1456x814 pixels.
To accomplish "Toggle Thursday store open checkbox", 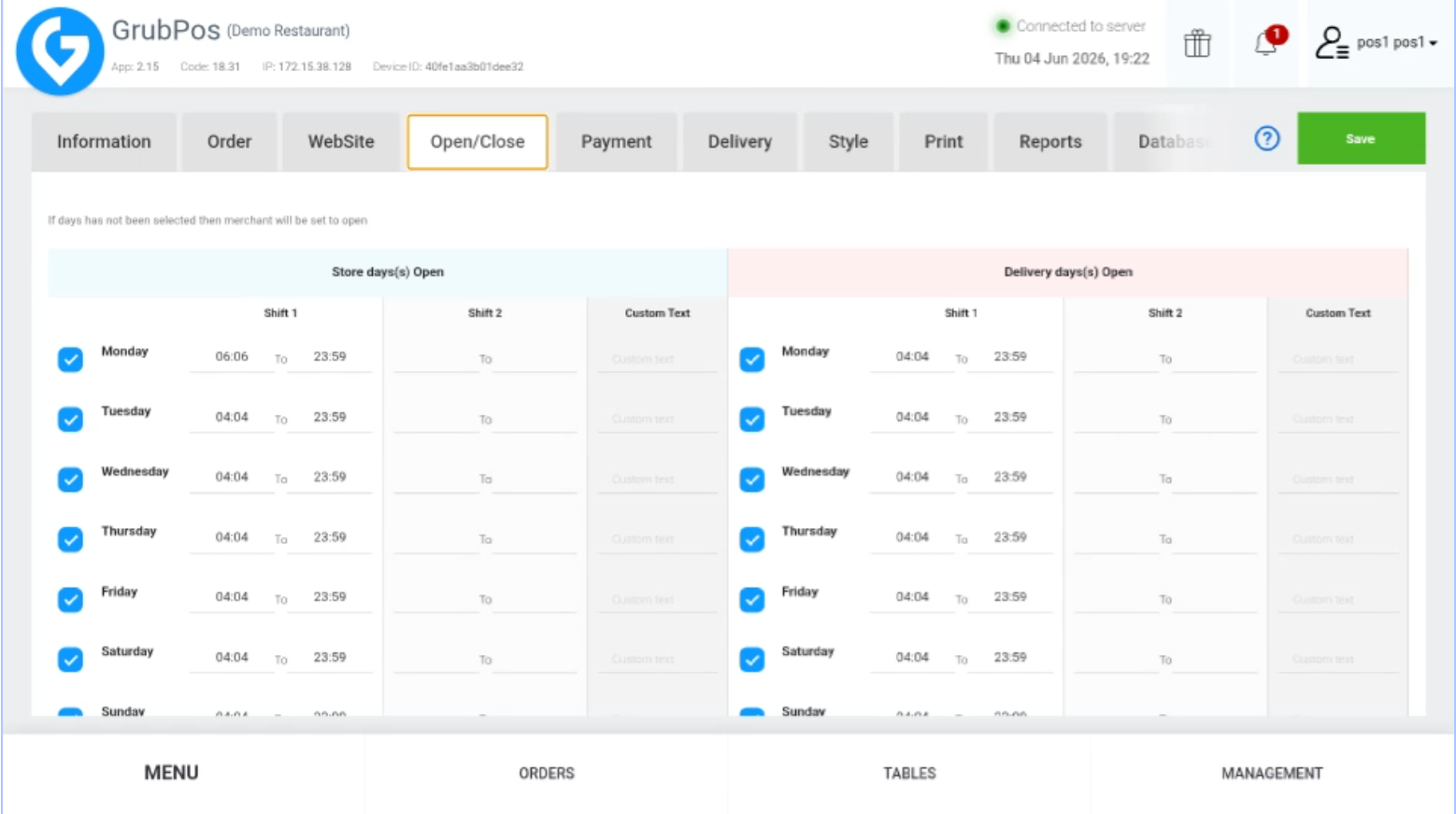I will click(70, 539).
